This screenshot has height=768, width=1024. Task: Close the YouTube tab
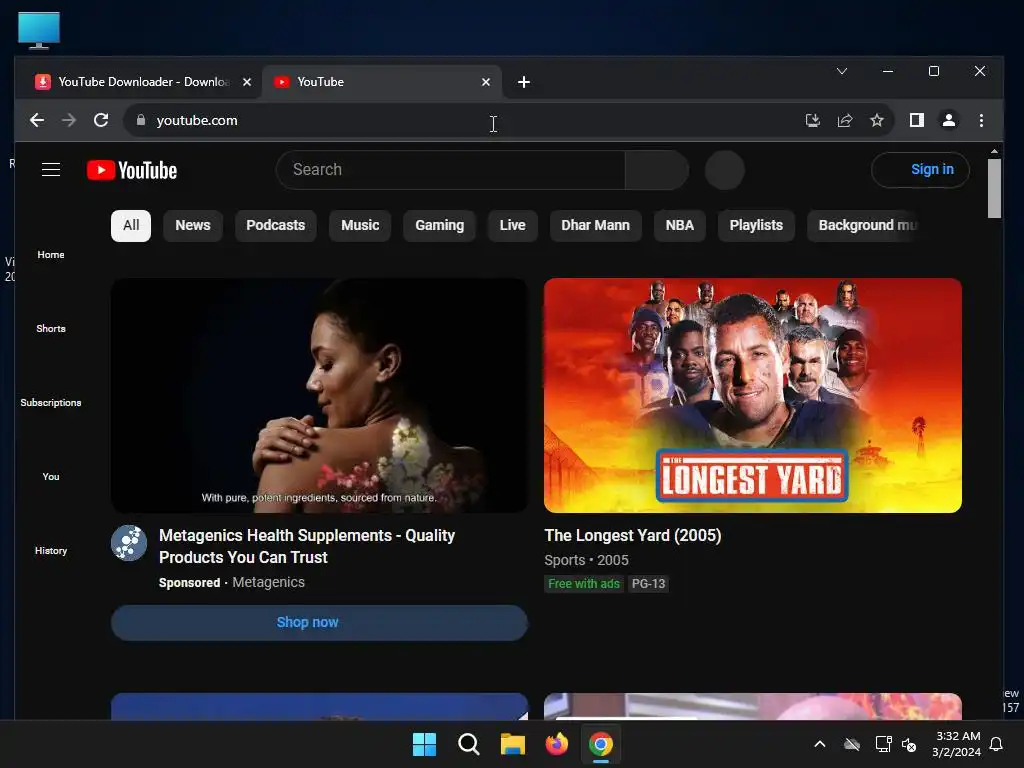click(x=486, y=82)
